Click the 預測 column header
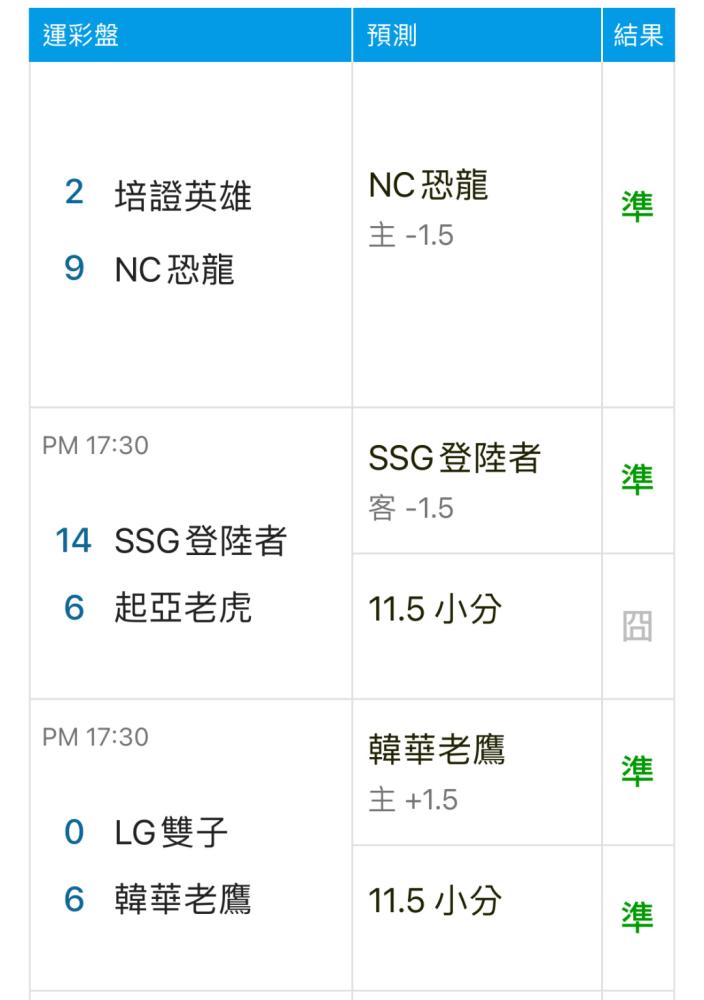The image size is (704, 1000). click(x=392, y=35)
